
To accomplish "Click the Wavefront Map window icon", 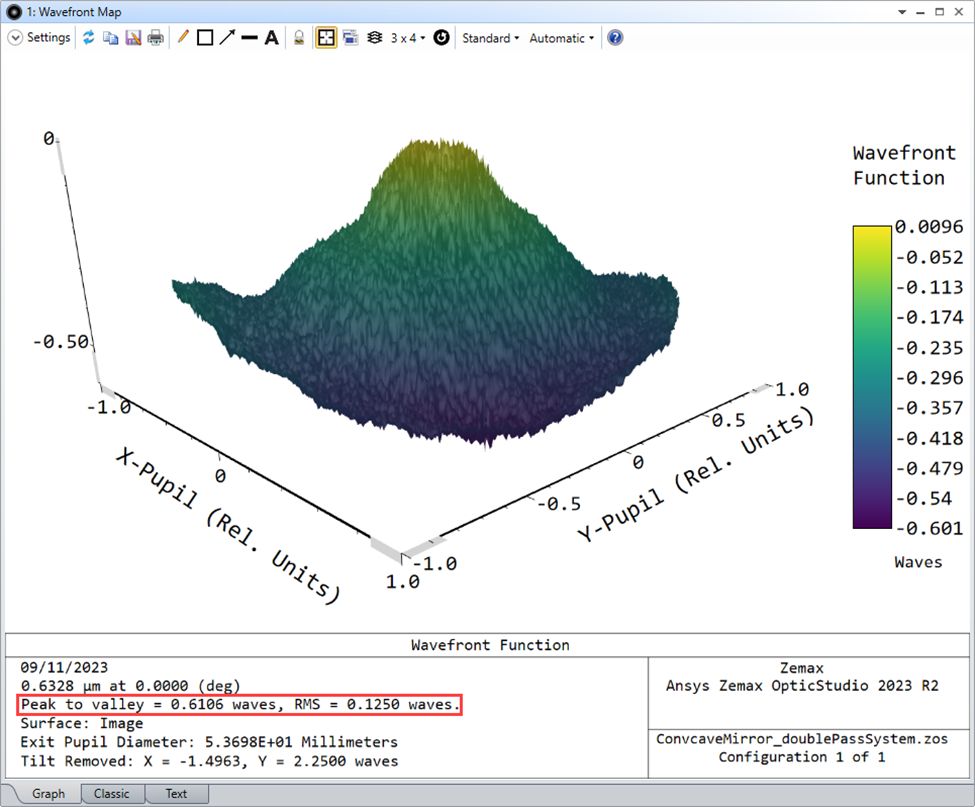I will 14,12.
